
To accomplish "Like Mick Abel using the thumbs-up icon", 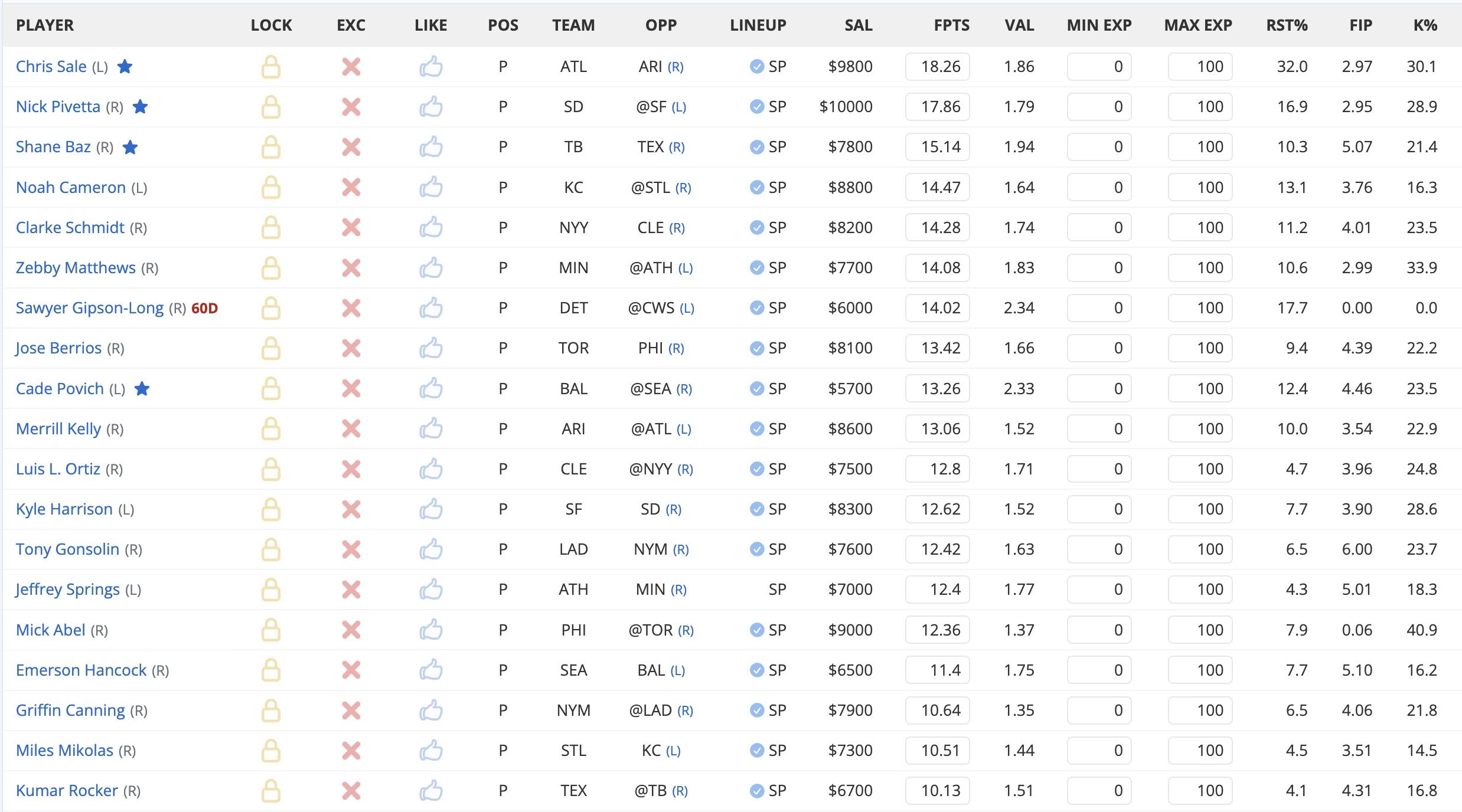I will [431, 630].
